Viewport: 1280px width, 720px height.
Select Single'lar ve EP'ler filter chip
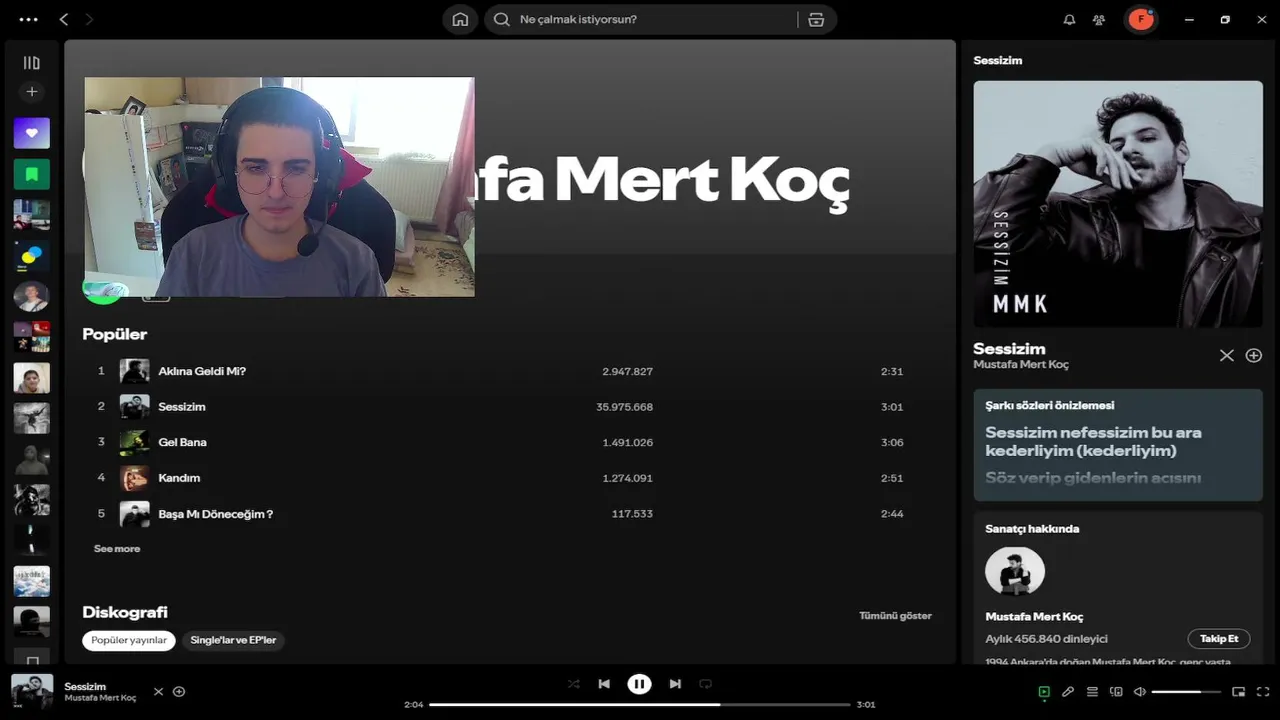click(233, 640)
